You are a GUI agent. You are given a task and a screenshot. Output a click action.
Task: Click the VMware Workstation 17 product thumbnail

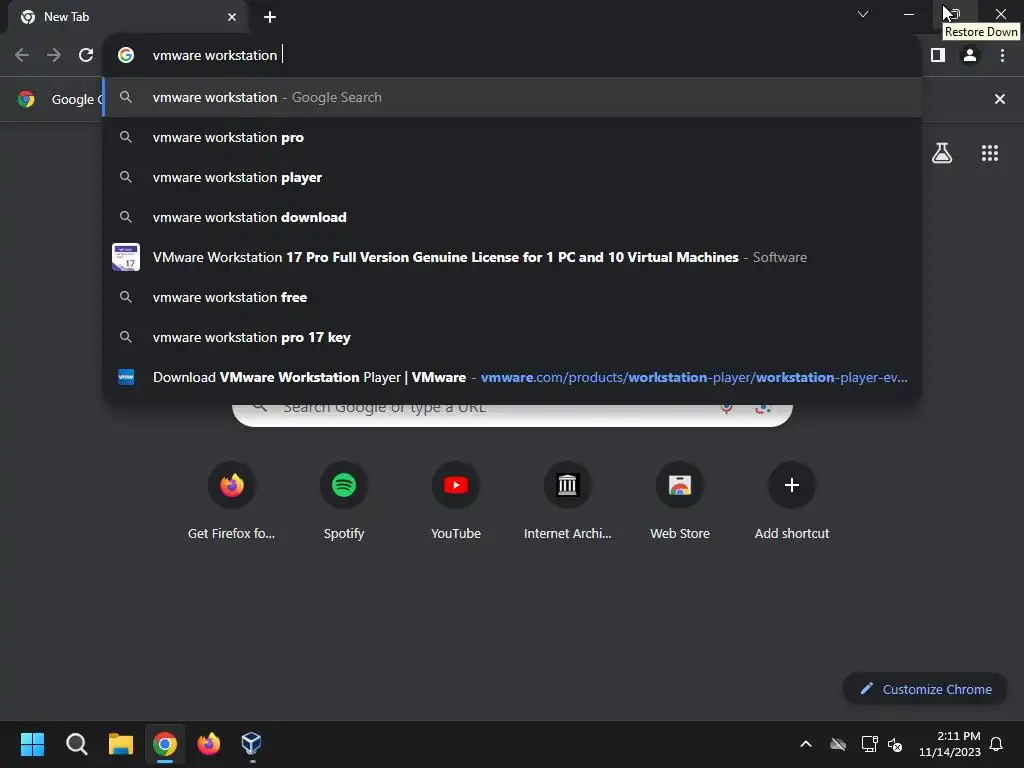[126, 257]
